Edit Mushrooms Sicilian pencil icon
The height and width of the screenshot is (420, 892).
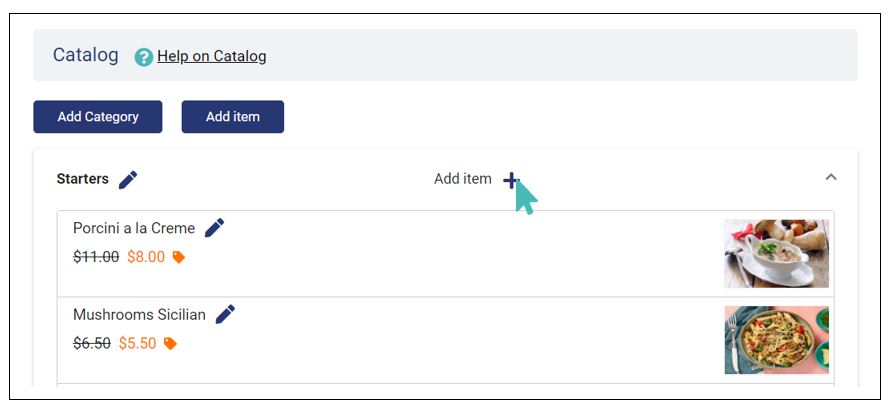225,314
